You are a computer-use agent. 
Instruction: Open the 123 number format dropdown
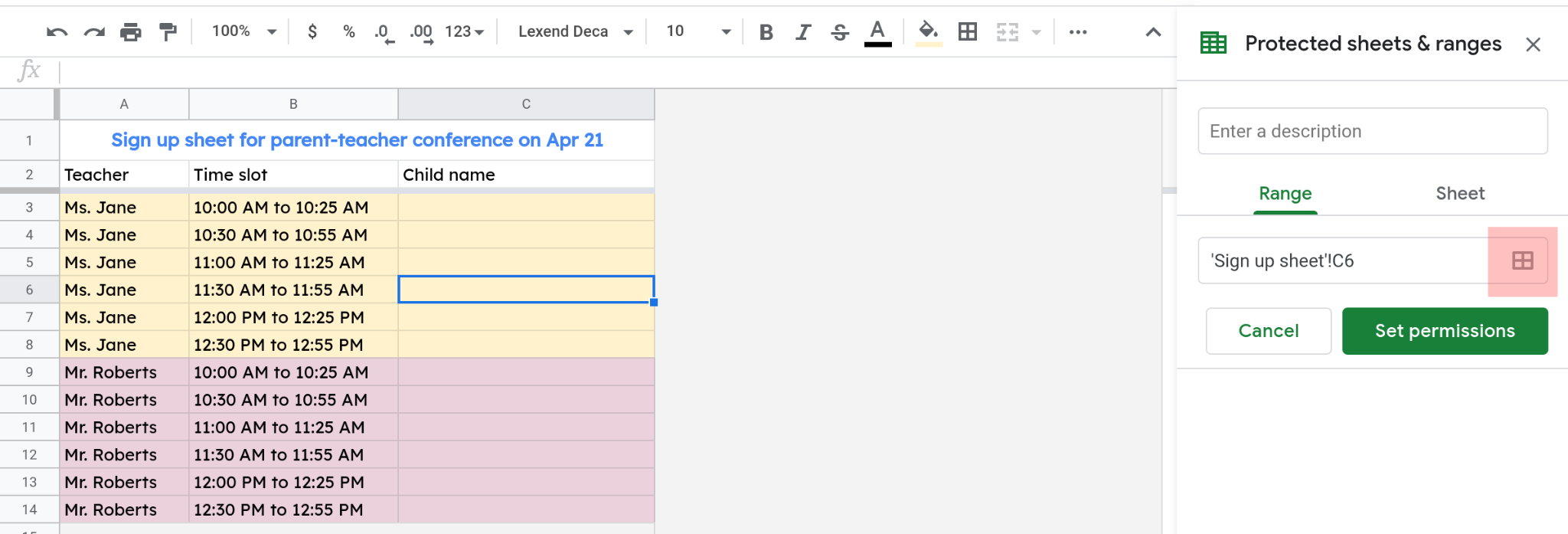(465, 31)
